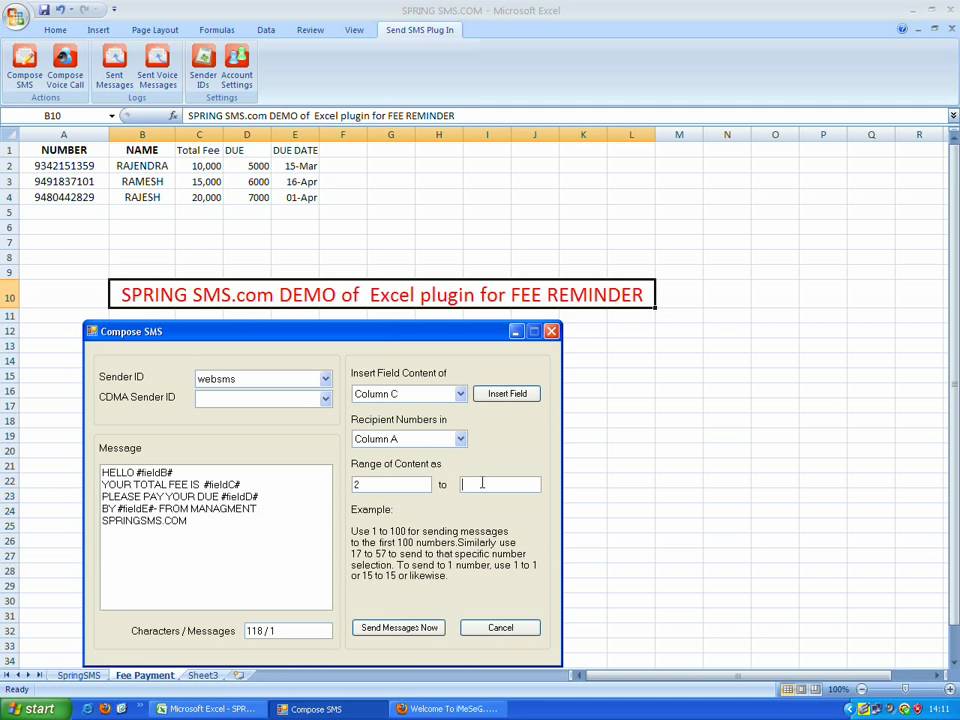Select cell with total fee 20,000
The width and height of the screenshot is (960, 720).
click(199, 198)
